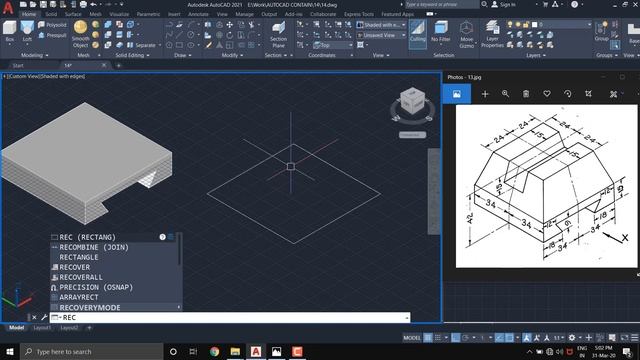
Task: Click Sign In in the title bar
Action: [504, 4]
